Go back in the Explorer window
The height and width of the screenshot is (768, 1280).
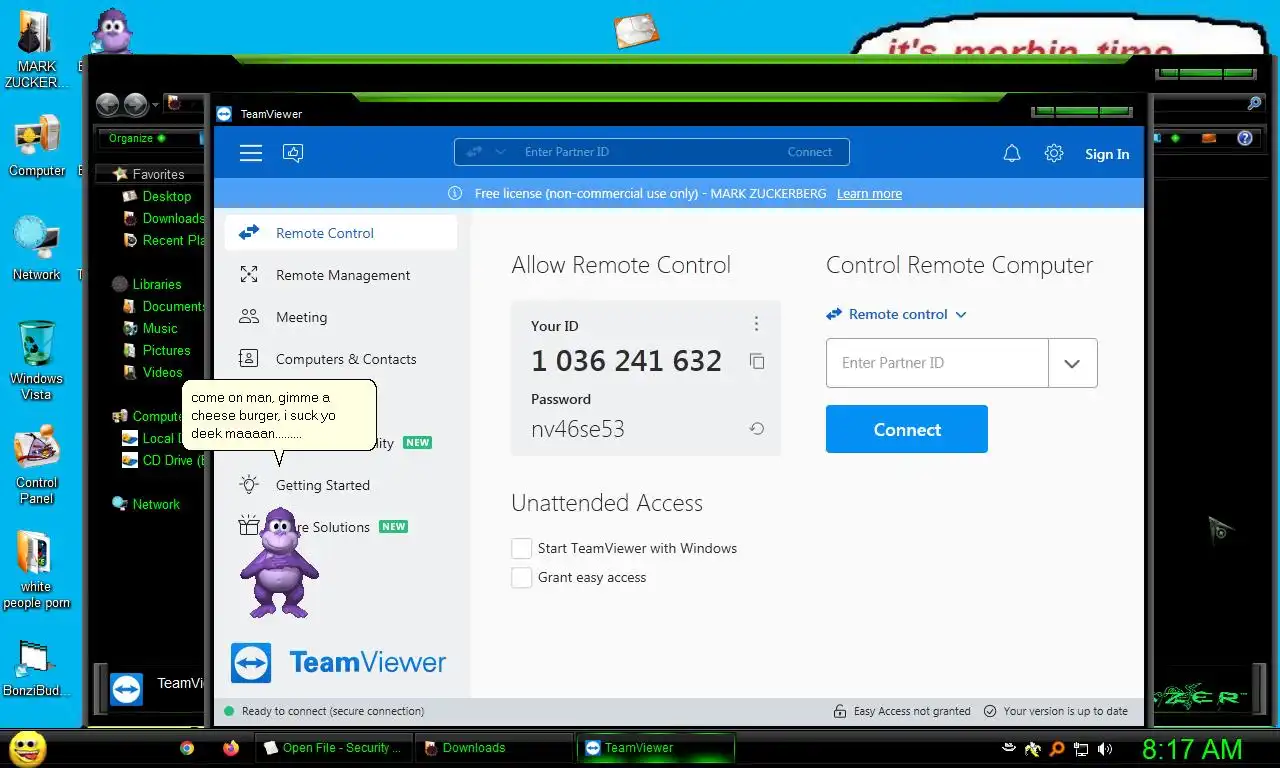tap(108, 104)
